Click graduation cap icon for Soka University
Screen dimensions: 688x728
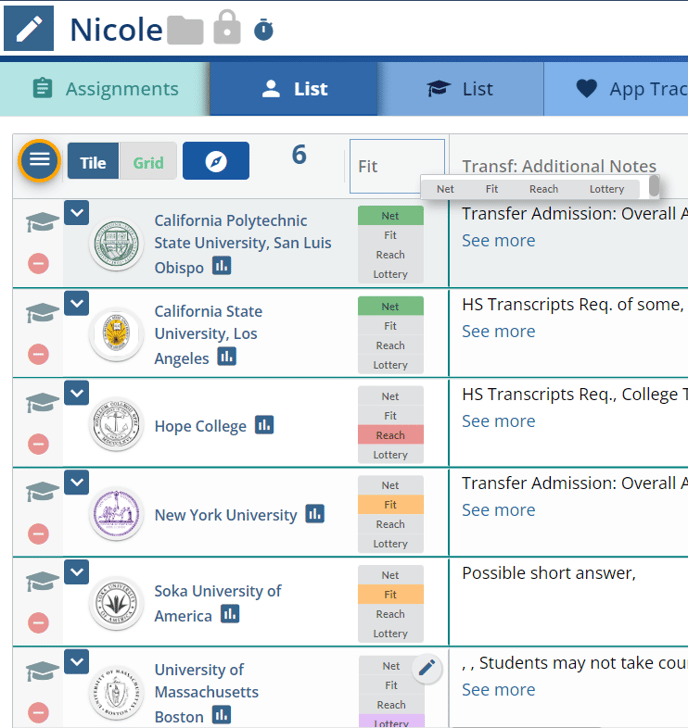click(x=42, y=581)
